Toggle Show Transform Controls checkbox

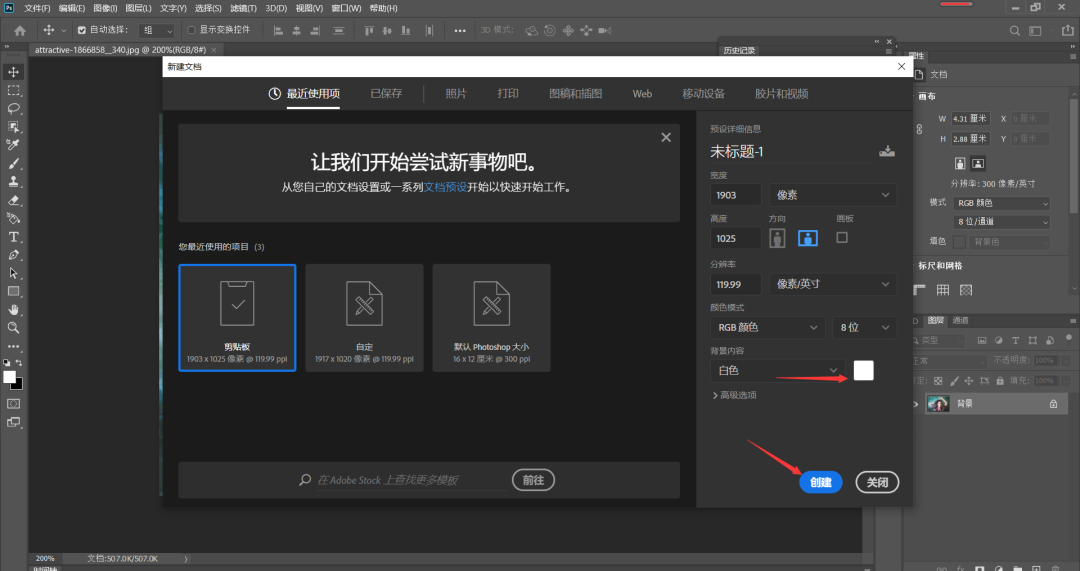tap(192, 30)
